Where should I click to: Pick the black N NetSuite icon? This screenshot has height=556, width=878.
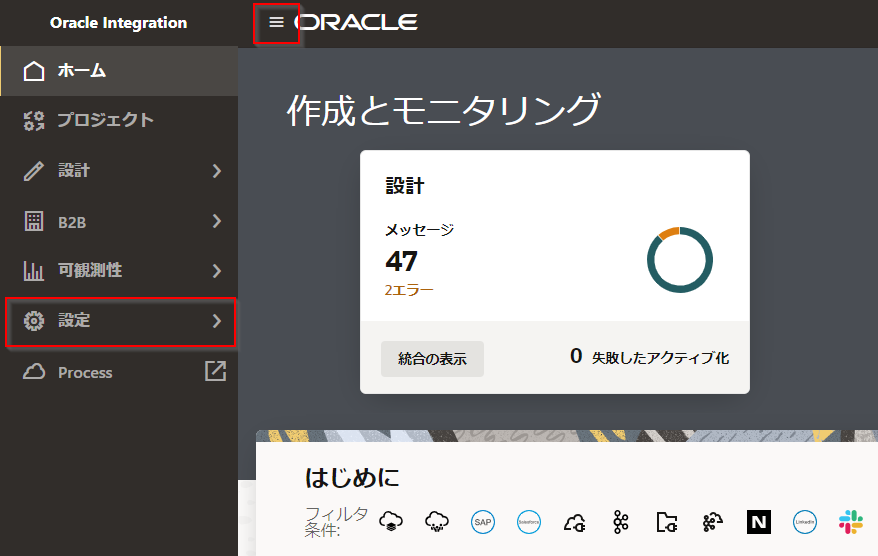759,521
